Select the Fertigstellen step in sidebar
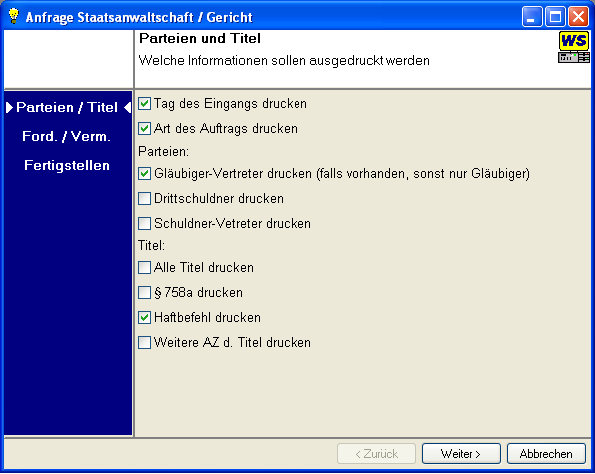This screenshot has width=595, height=474. (67, 165)
